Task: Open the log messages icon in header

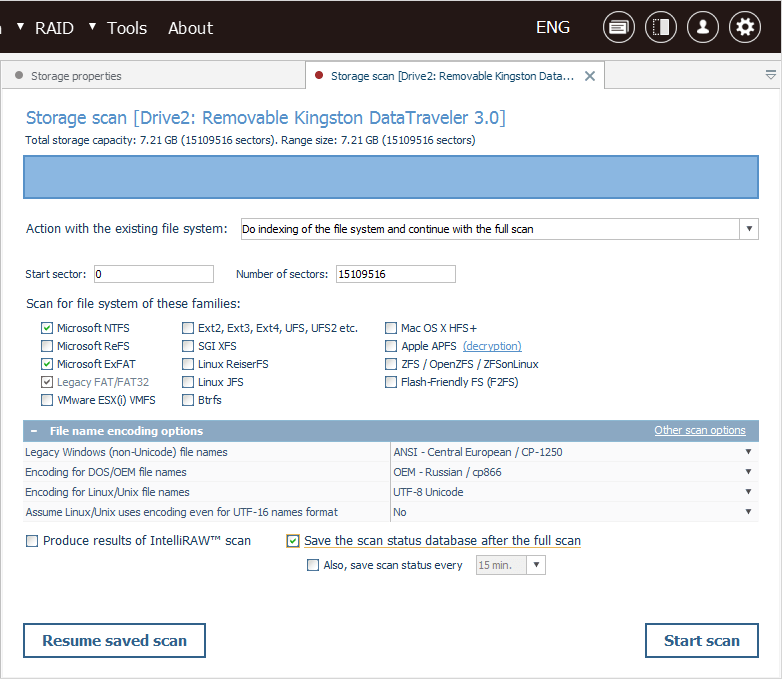Action: pyautogui.click(x=618, y=27)
